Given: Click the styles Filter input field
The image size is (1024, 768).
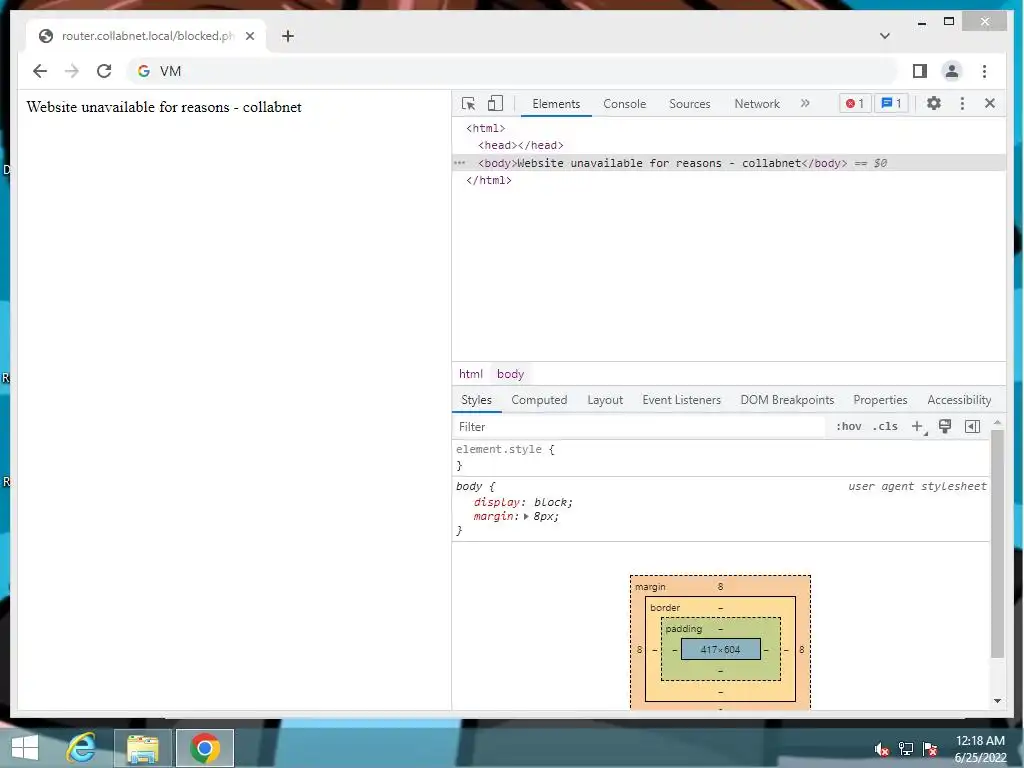Looking at the screenshot, I should tap(640, 426).
